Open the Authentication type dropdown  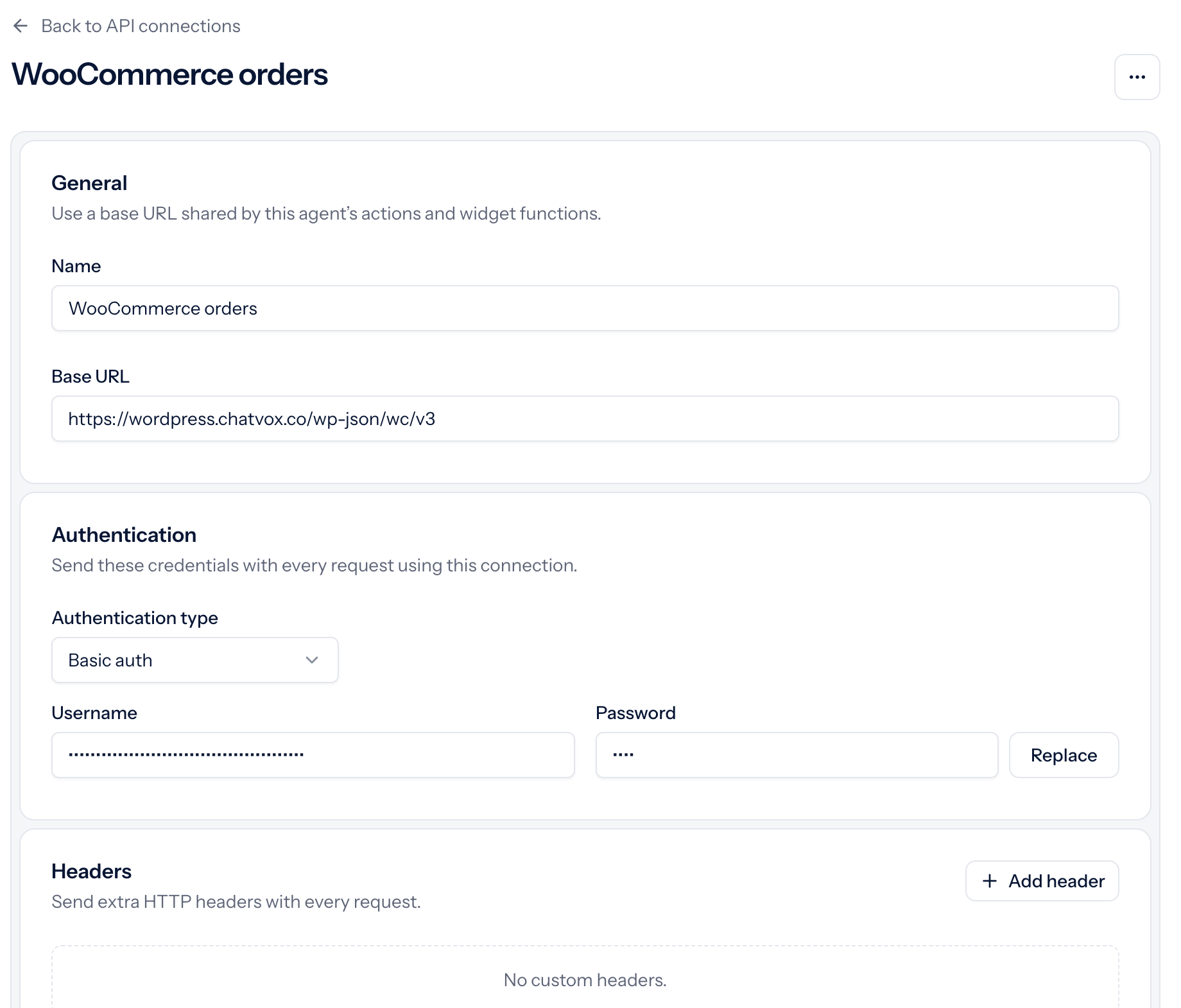tap(194, 660)
